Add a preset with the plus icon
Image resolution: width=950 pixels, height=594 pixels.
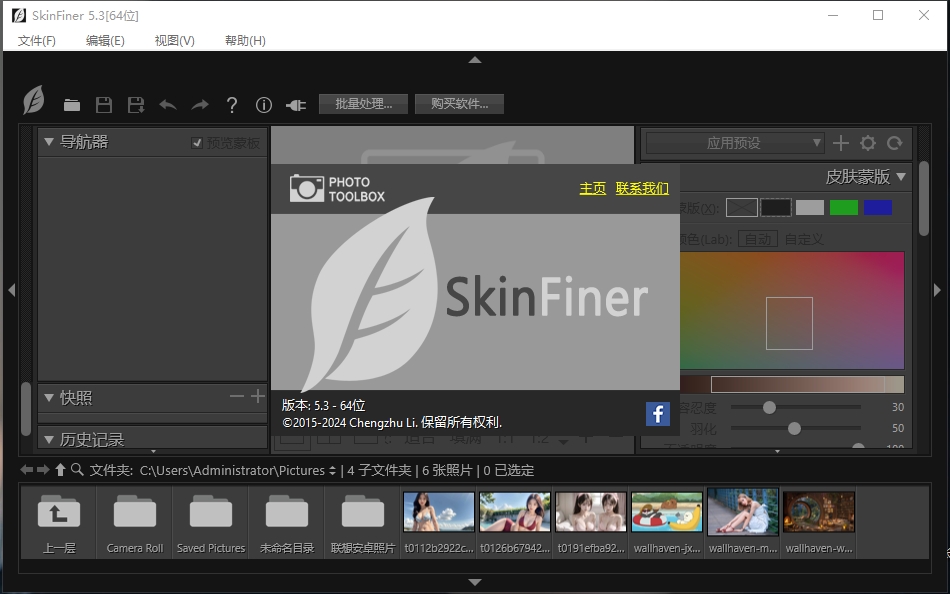click(841, 143)
